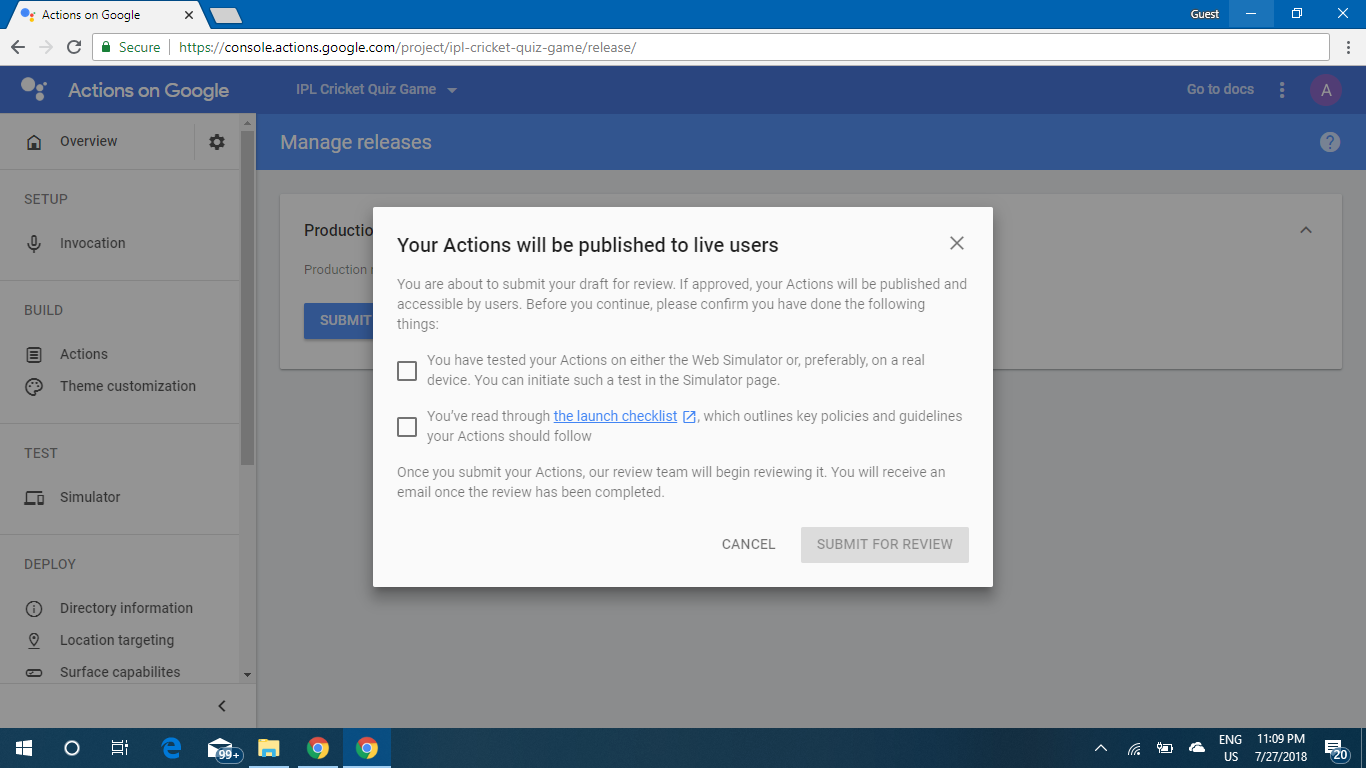Click the home icon next to Overview

[x=34, y=142]
